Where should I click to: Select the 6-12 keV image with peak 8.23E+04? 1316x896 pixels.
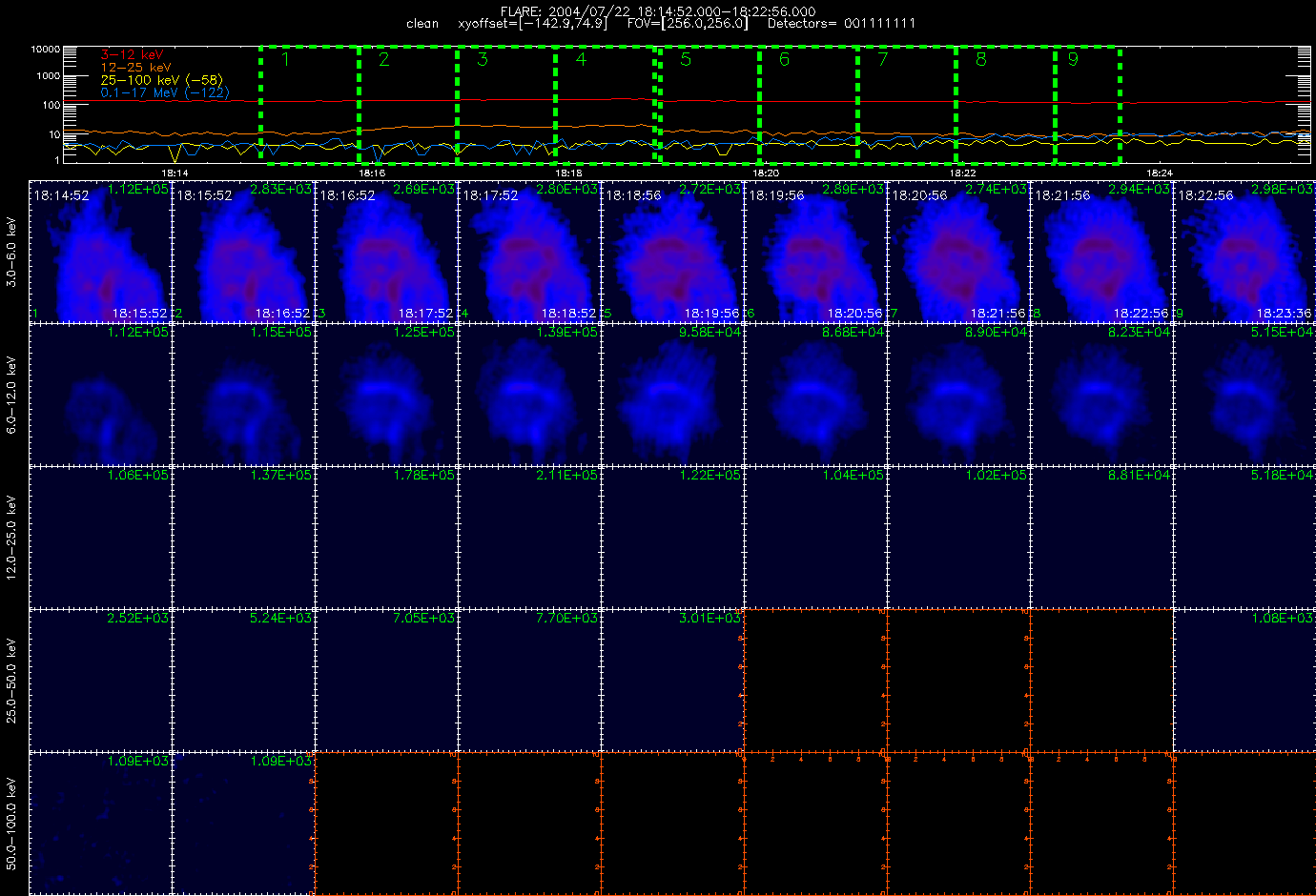coord(1101,395)
